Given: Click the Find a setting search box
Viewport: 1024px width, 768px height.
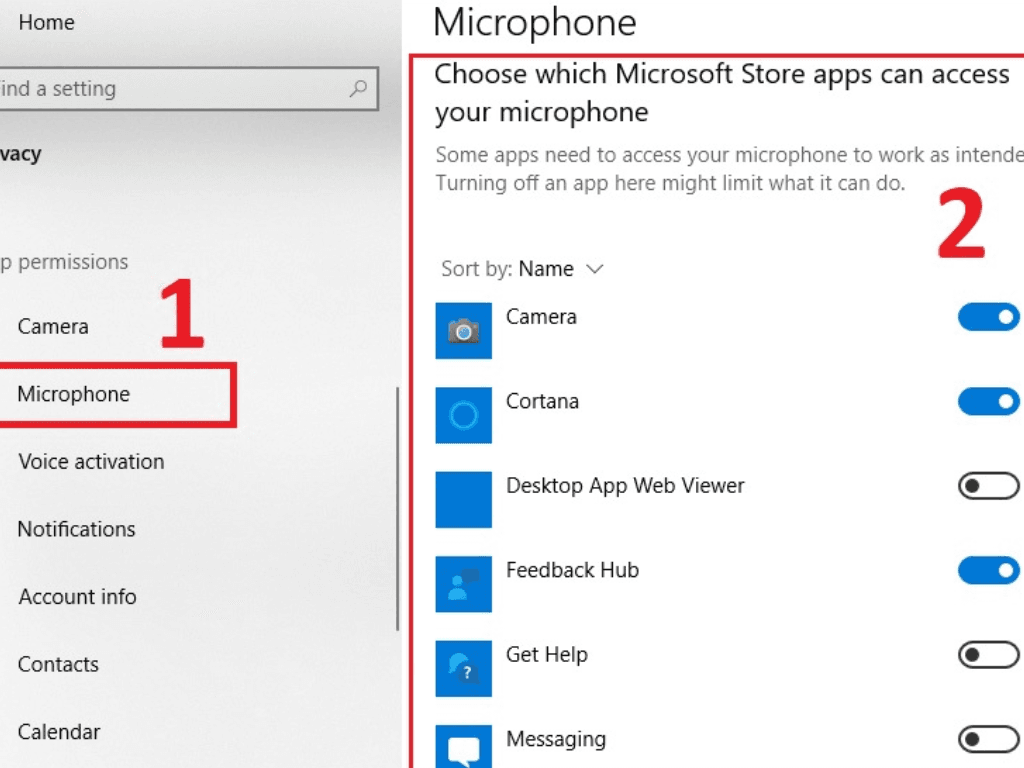Looking at the screenshot, I should pos(170,89).
